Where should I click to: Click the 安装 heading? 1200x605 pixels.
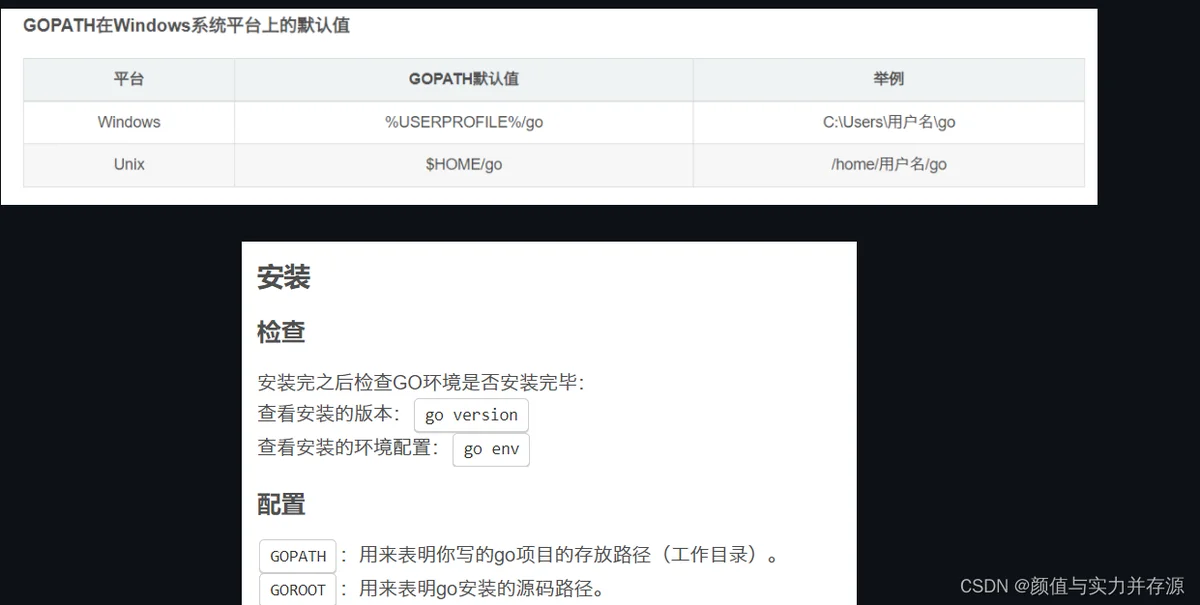(x=284, y=277)
